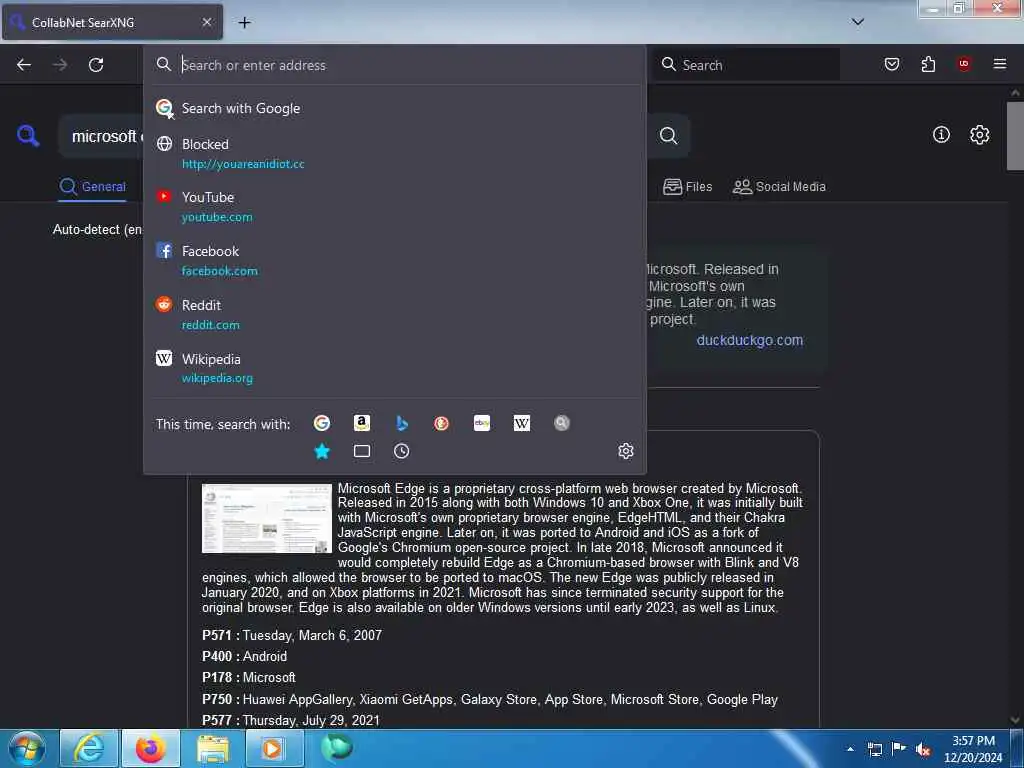Search in History clock icon

click(x=402, y=451)
